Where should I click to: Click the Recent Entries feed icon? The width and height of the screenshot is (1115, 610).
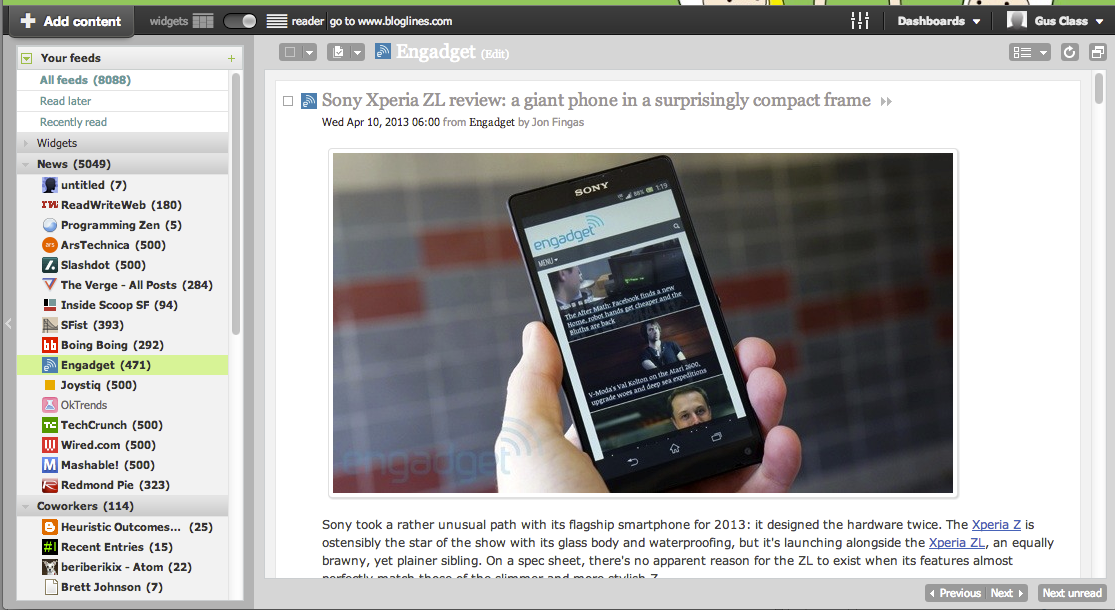point(50,547)
